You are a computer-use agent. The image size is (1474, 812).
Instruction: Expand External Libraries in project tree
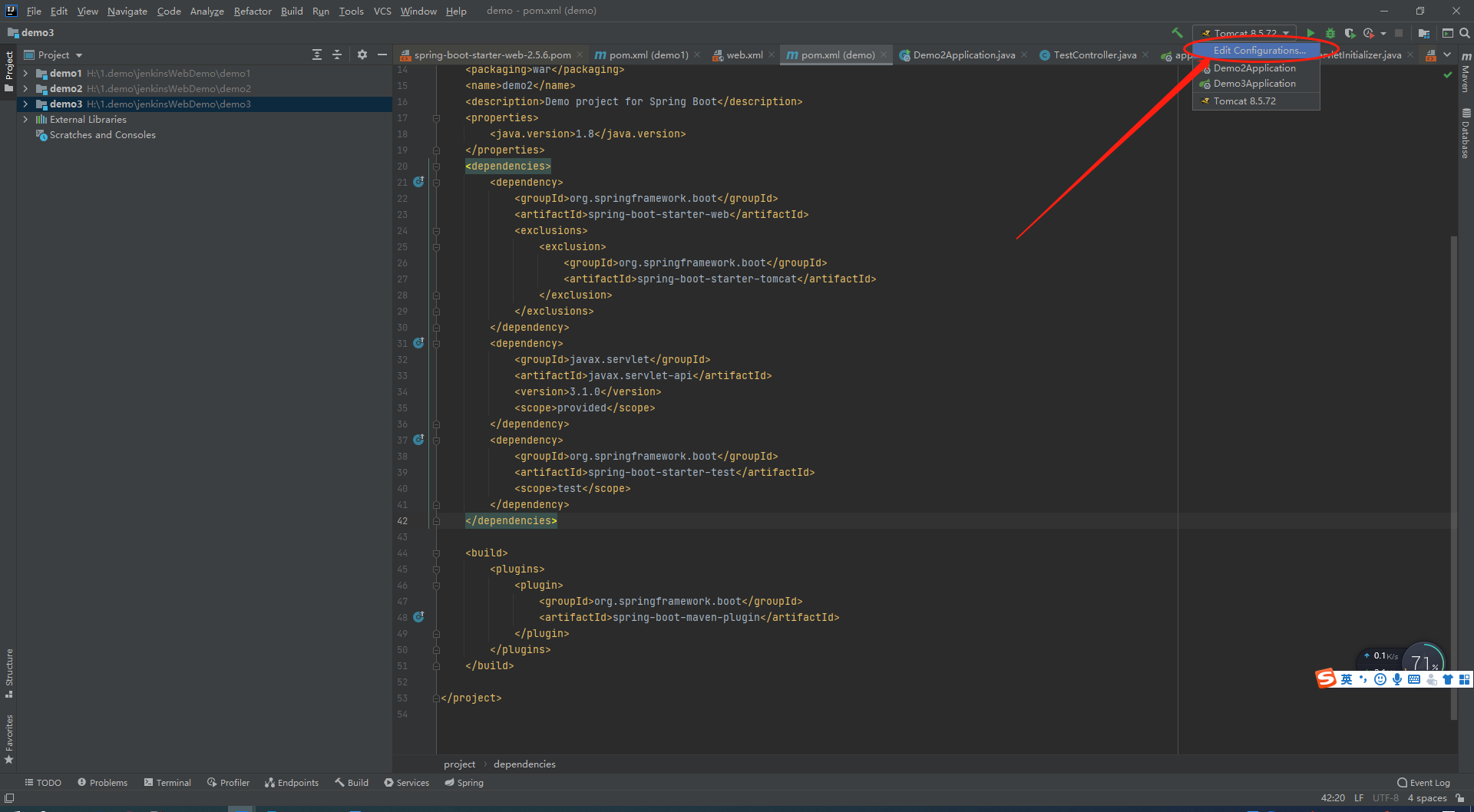coord(25,120)
